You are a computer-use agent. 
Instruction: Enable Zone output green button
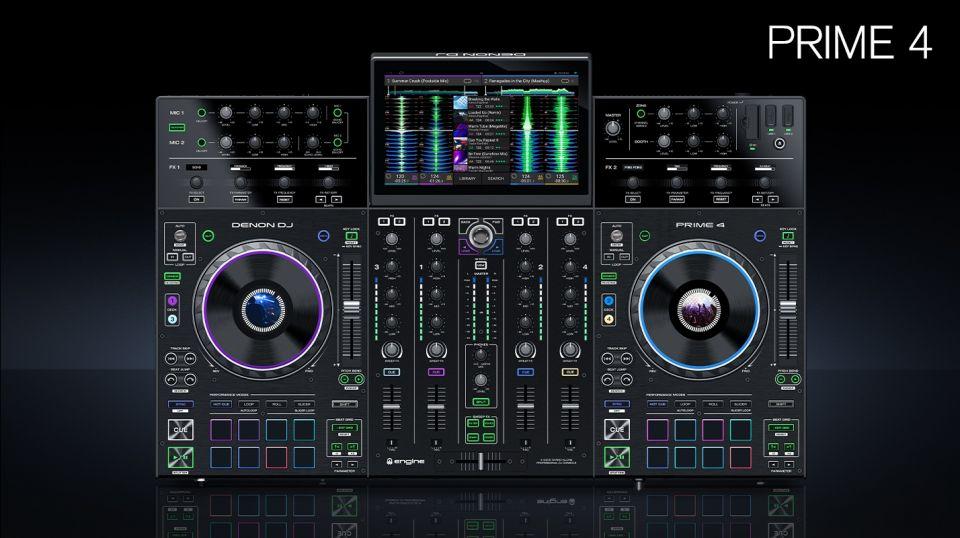641,113
